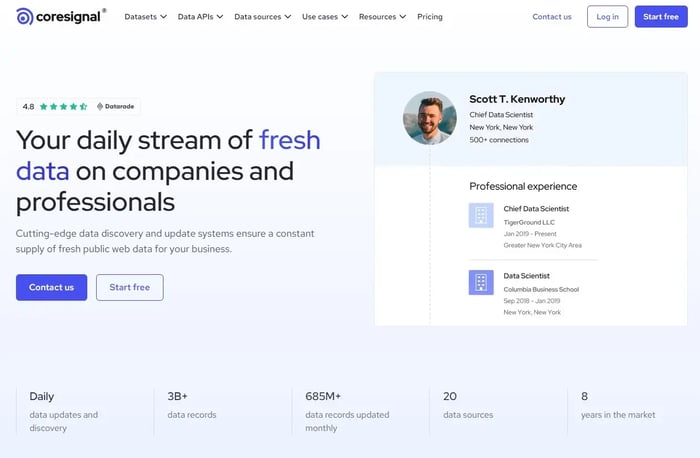Click the outlined Start free hero button
This screenshot has width=700, height=458.
(129, 287)
